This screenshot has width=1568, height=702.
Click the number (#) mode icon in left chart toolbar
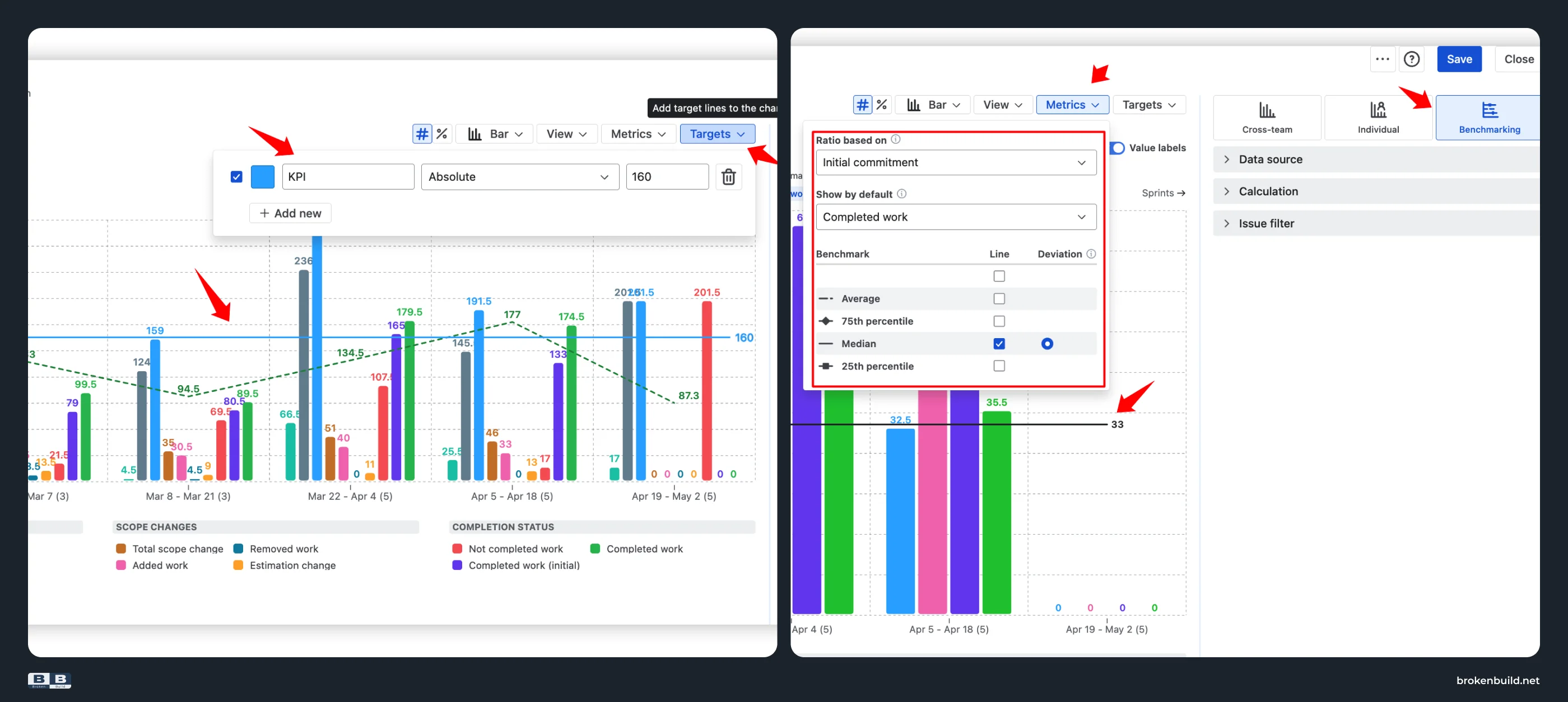[422, 134]
